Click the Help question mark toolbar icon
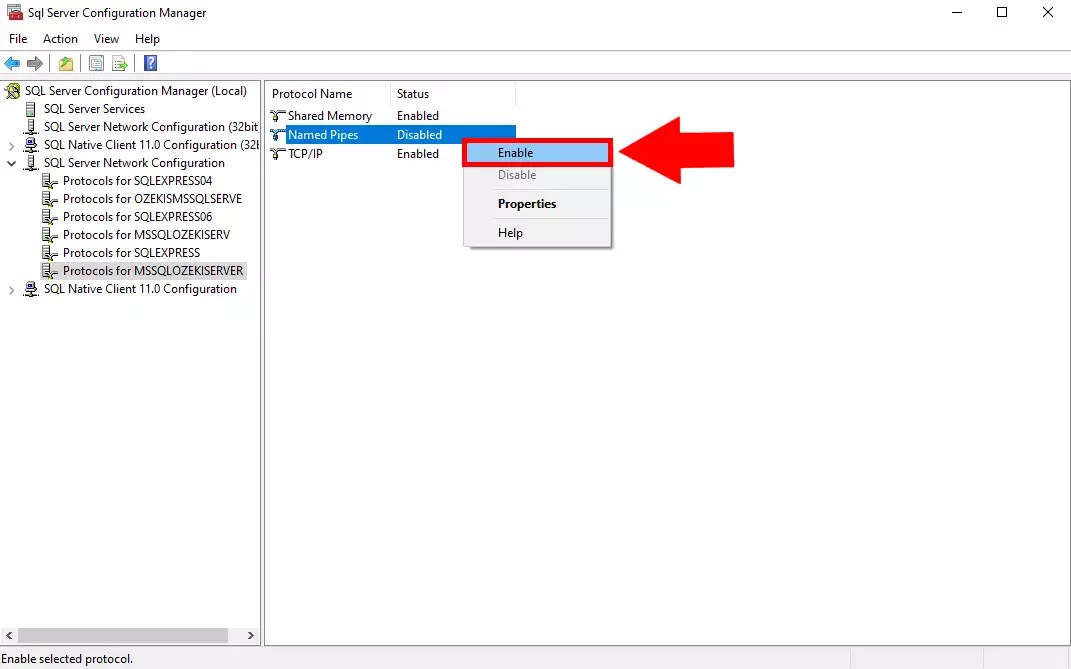This screenshot has height=669, width=1071. (150, 63)
